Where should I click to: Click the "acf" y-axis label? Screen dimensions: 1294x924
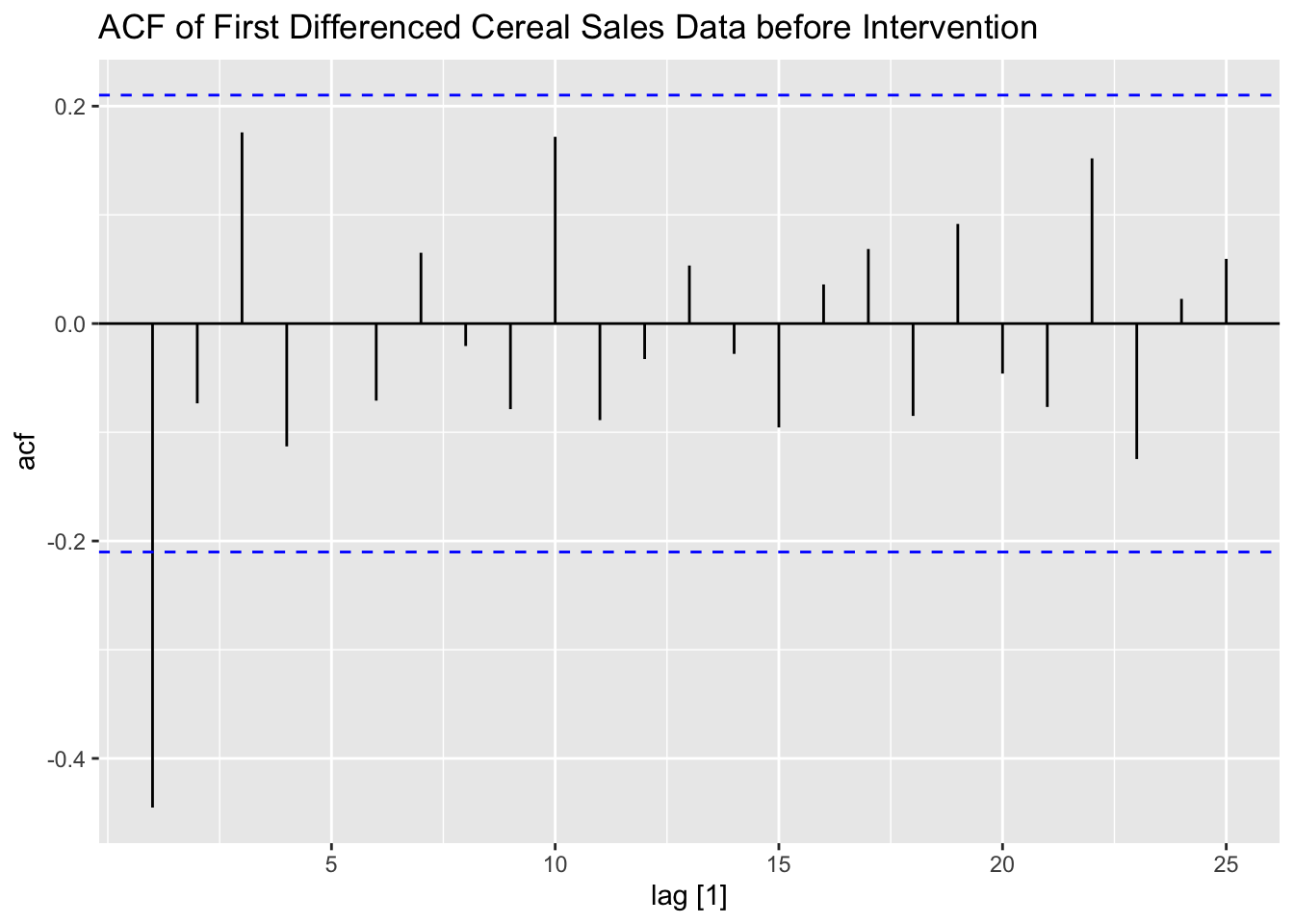(27, 452)
